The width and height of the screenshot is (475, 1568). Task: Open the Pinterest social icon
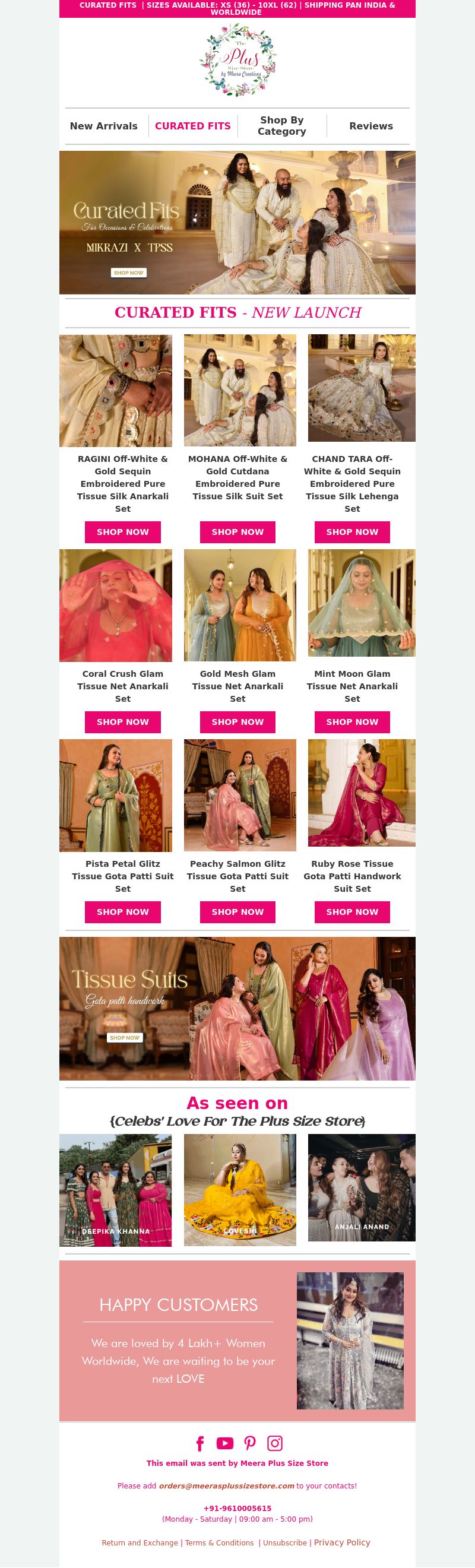click(250, 1443)
